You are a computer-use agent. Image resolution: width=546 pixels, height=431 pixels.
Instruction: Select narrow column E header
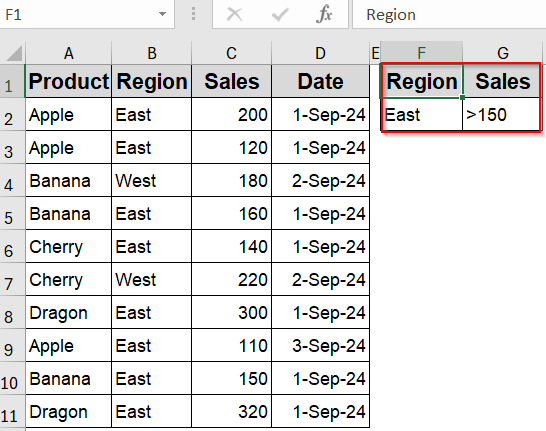375,53
